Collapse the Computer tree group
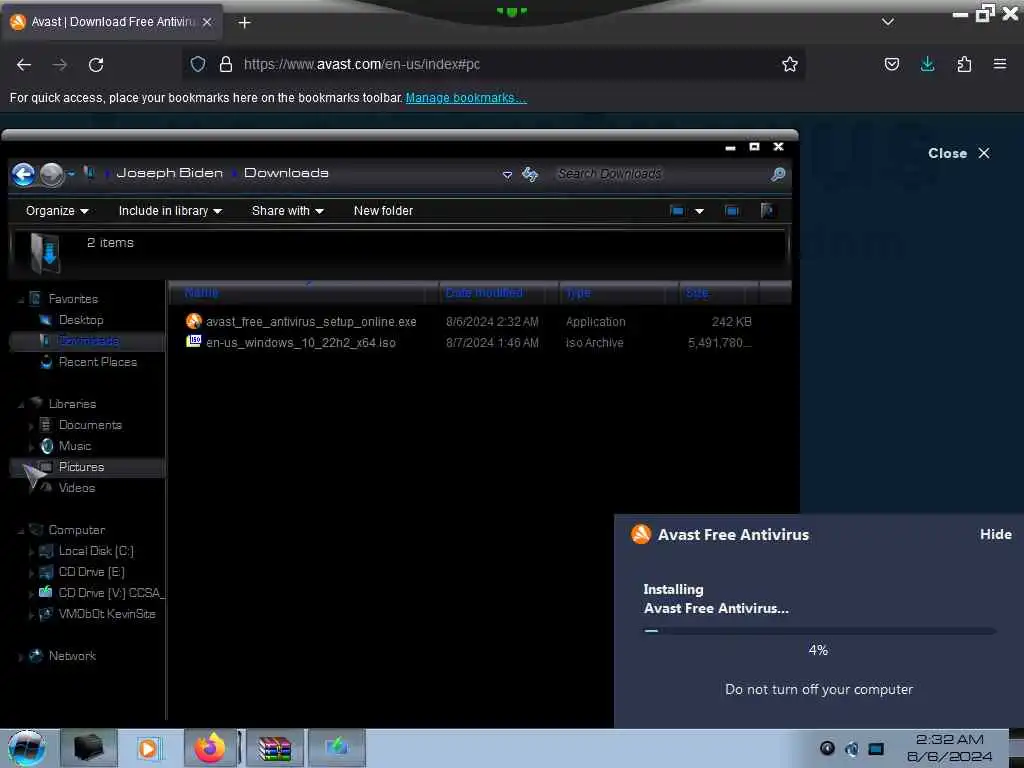 pos(21,531)
